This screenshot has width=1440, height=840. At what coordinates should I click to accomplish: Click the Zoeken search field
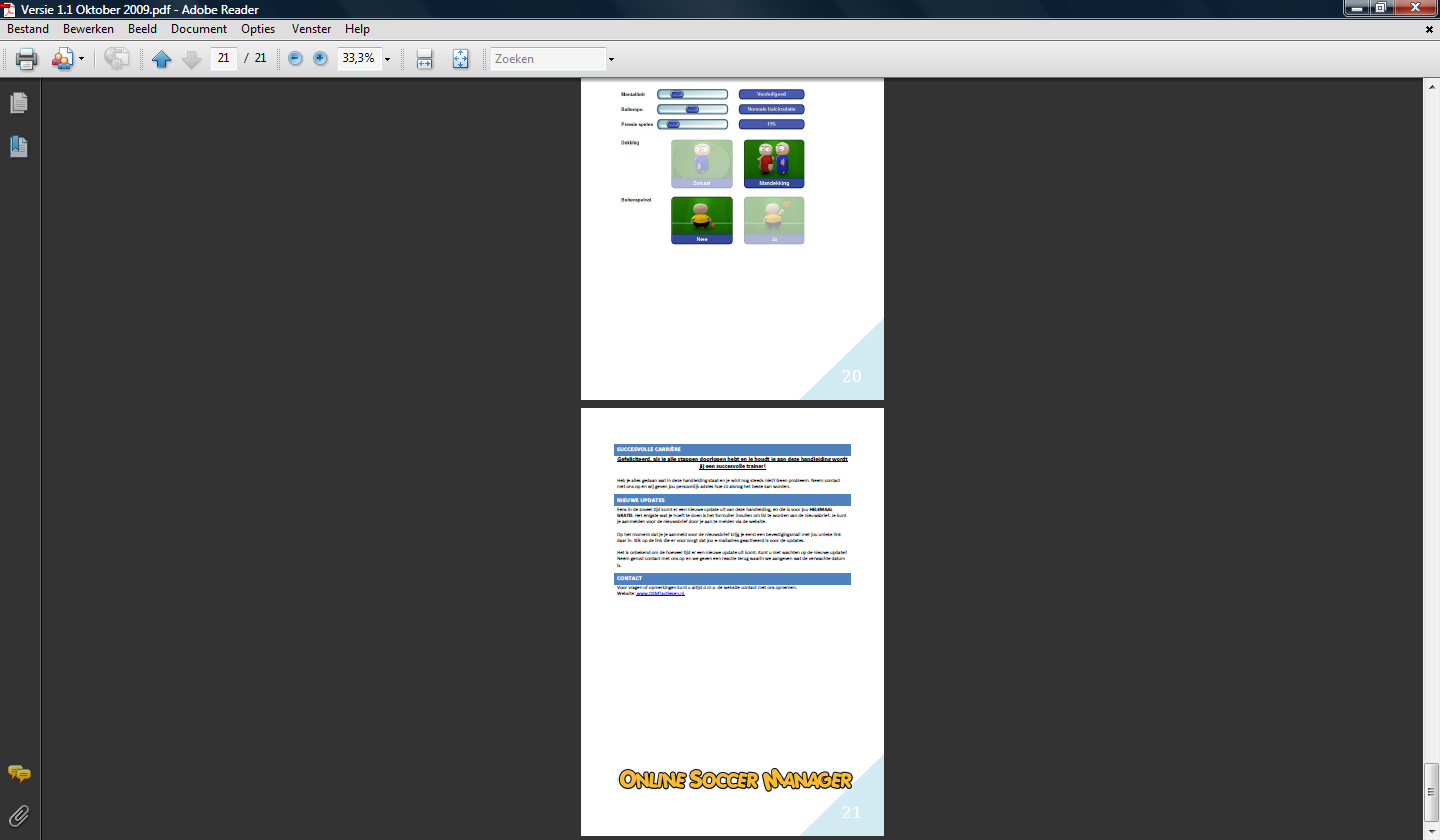[548, 59]
